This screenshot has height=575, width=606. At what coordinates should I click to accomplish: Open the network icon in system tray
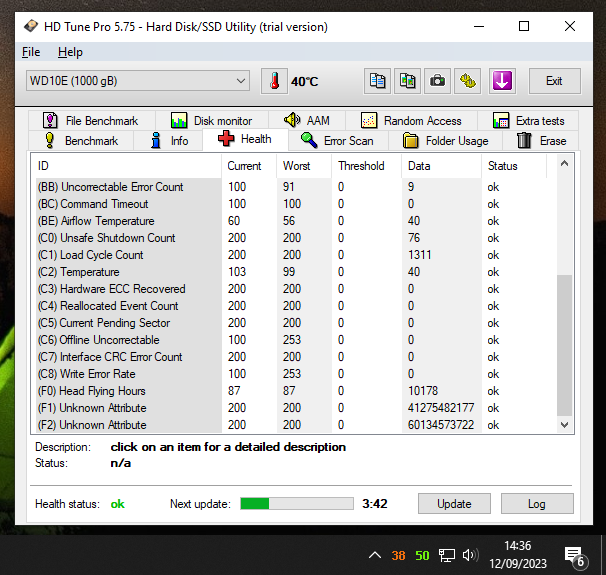coord(447,556)
